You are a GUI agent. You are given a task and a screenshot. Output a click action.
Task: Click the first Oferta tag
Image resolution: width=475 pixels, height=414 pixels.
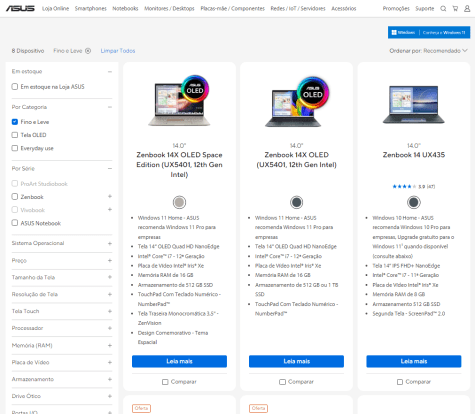tap(141, 408)
